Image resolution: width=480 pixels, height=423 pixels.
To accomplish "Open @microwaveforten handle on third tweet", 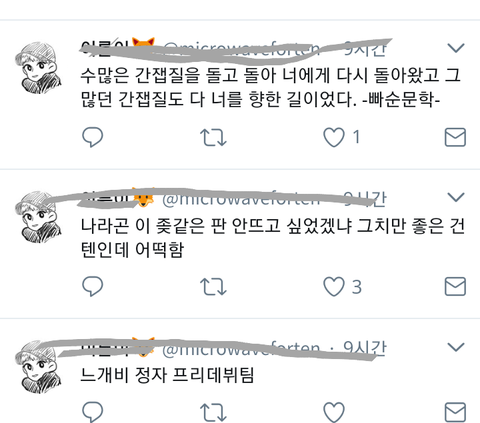I will point(241,349).
